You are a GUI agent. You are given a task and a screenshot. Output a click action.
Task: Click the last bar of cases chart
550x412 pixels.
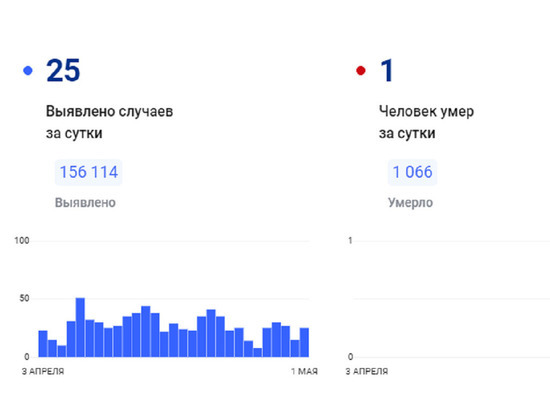pyautogui.click(x=304, y=342)
